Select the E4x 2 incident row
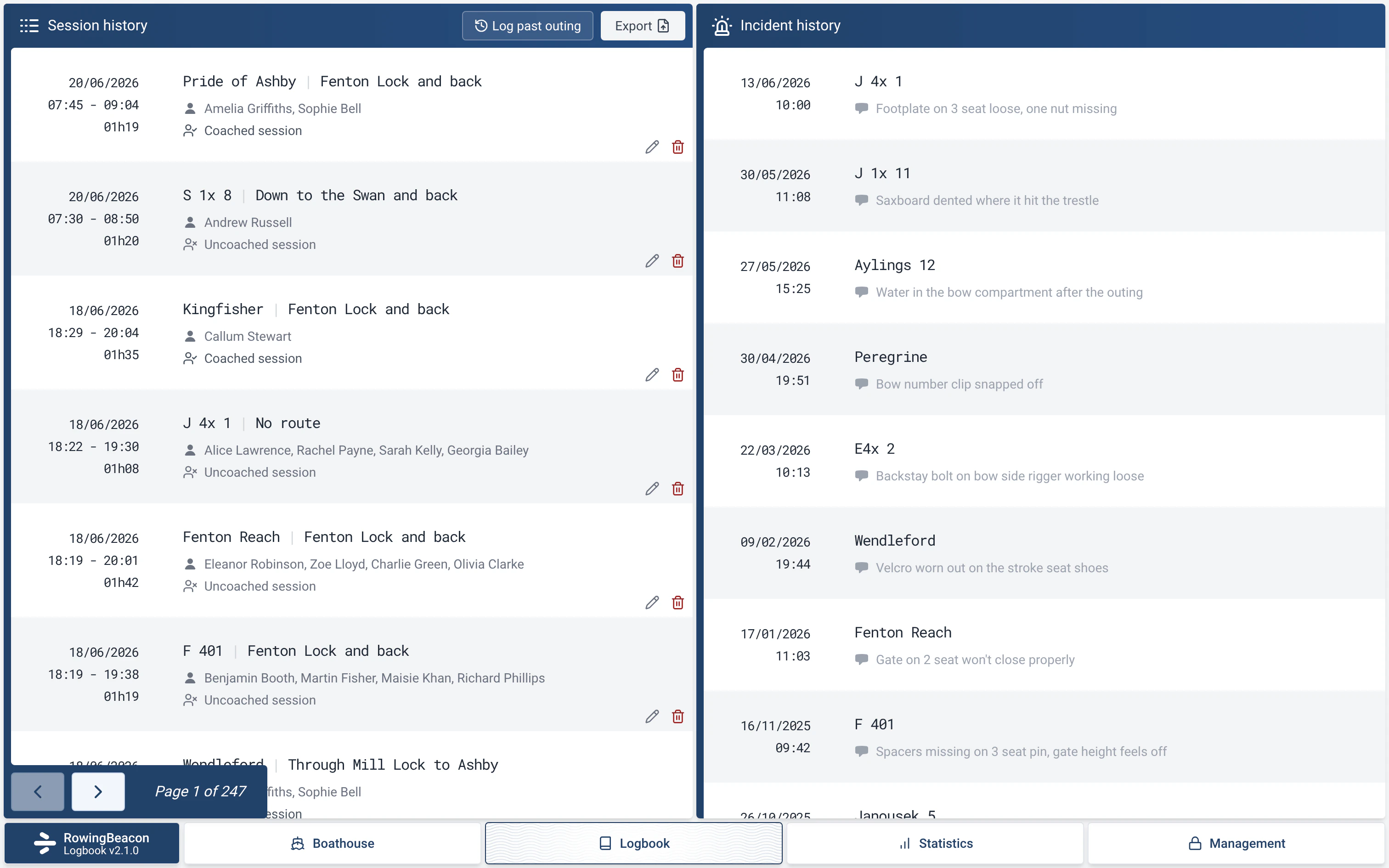 1044,461
